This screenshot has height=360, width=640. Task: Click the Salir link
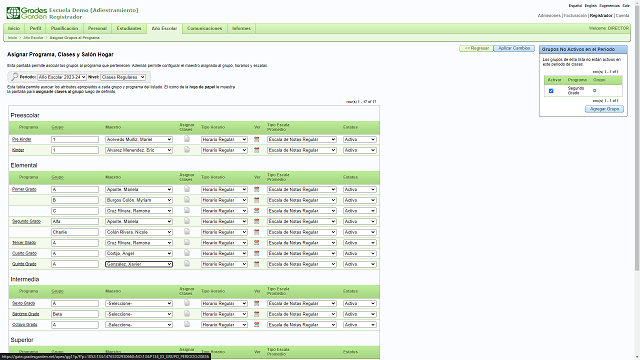point(626,6)
